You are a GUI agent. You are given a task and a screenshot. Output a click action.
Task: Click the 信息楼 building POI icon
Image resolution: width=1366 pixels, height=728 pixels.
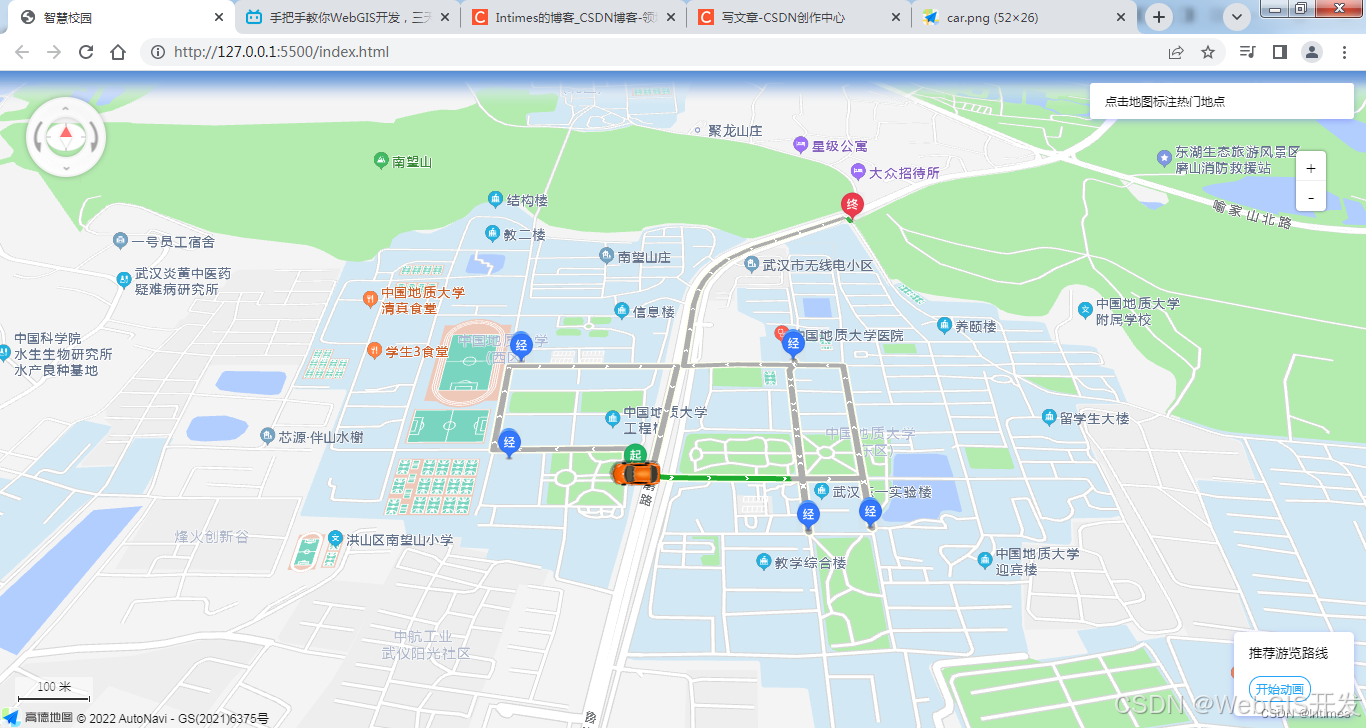point(622,311)
